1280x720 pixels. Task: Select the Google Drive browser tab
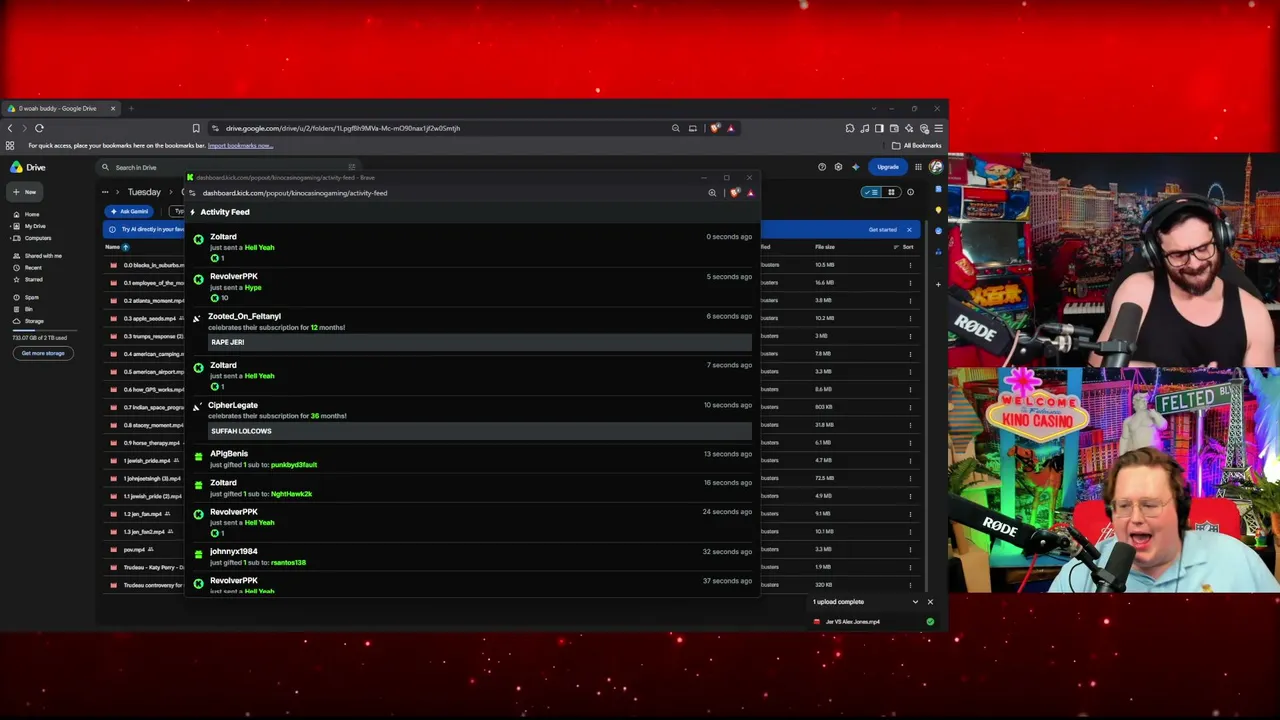click(63, 108)
